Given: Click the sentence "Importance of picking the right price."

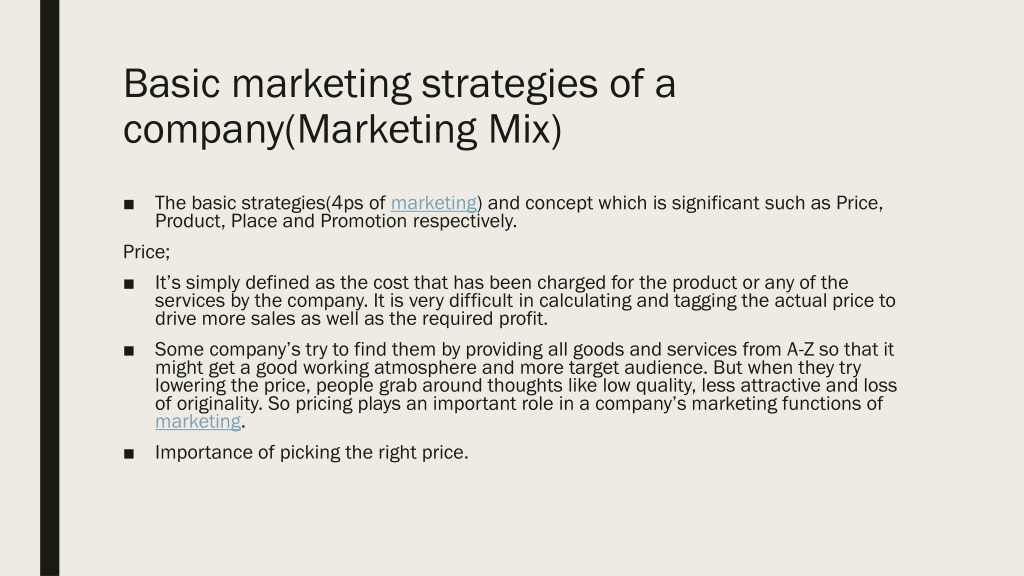Looking at the screenshot, I should click(312, 453).
